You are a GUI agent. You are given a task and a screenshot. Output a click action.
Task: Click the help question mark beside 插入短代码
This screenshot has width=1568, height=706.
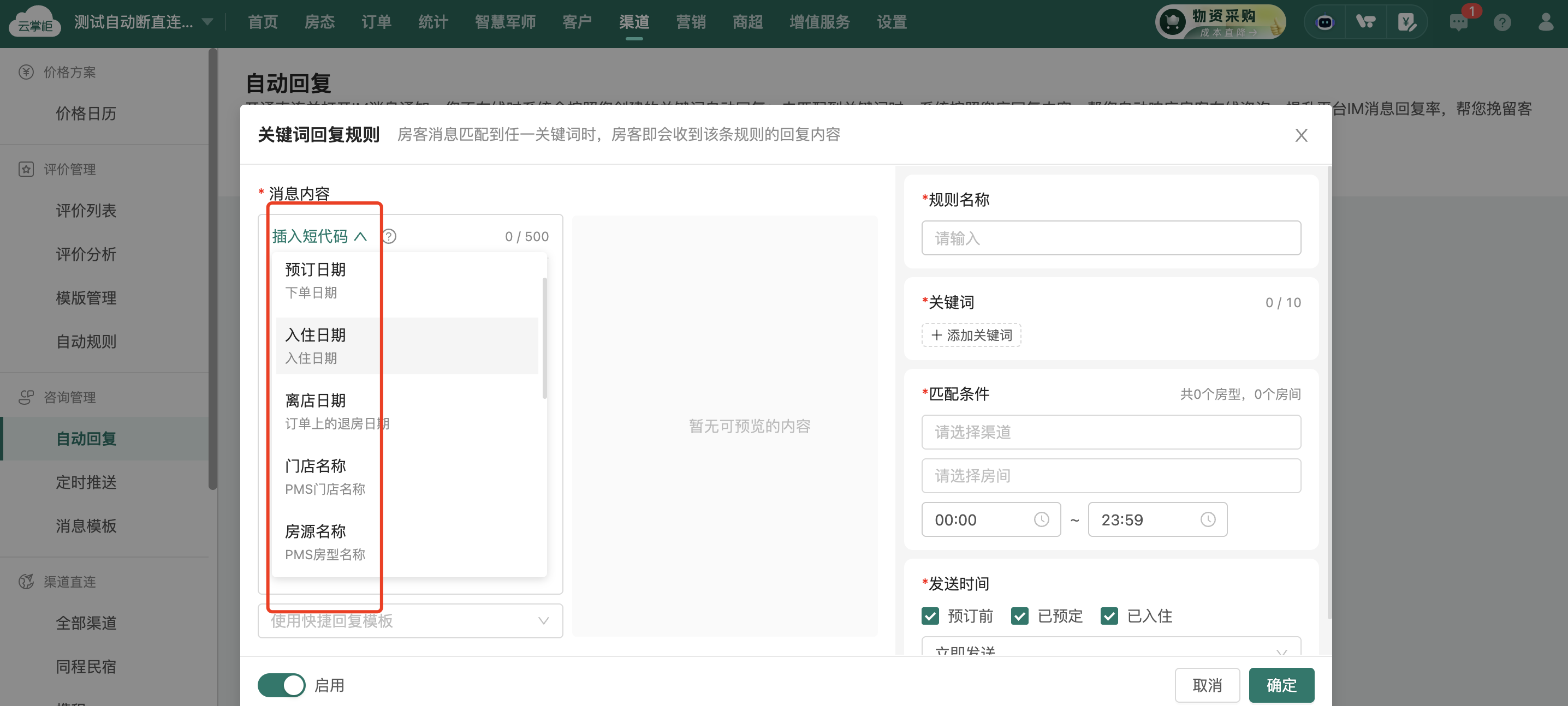pyautogui.click(x=390, y=237)
